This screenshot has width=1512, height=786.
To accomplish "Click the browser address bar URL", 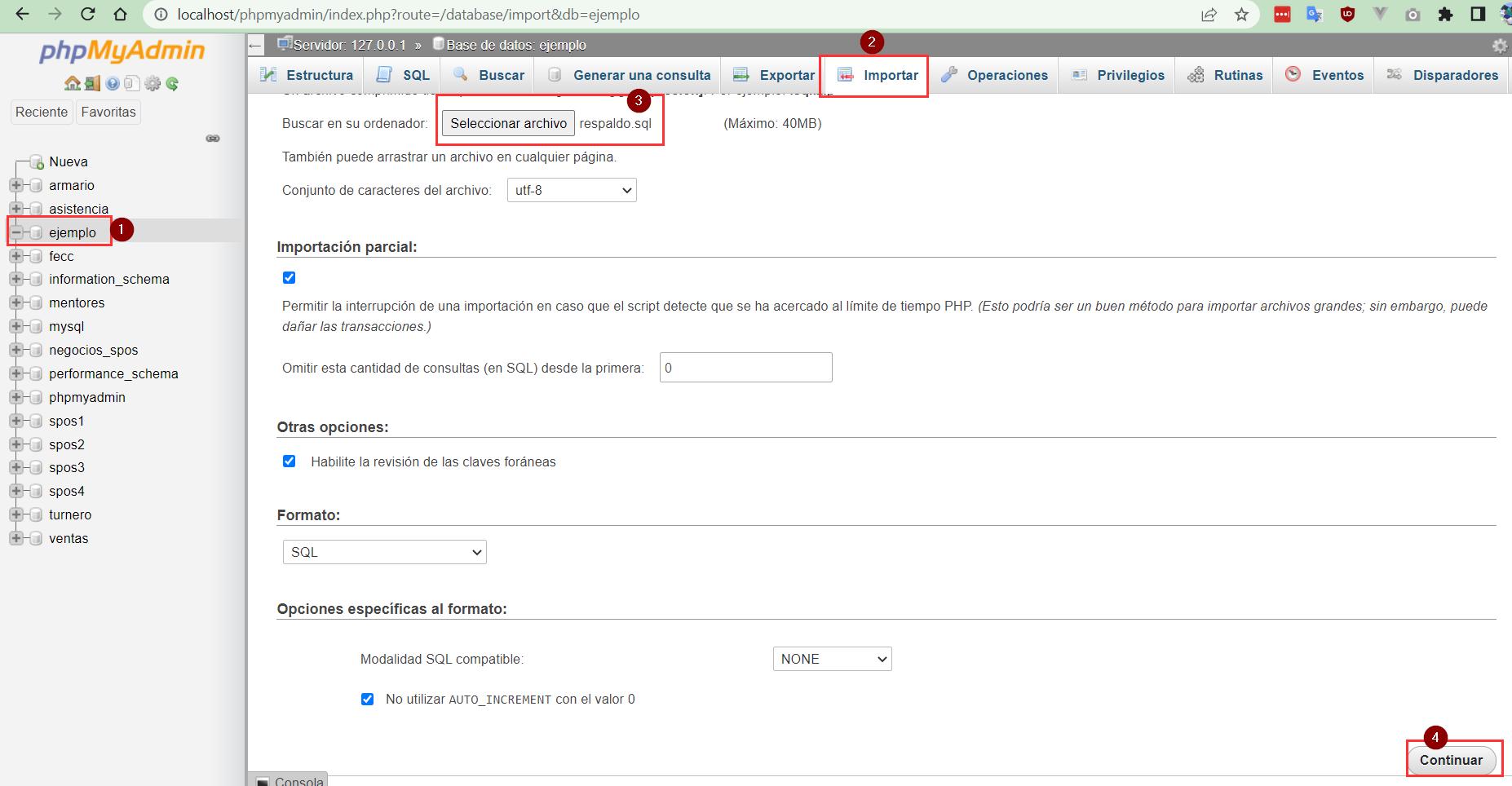I will pos(409,15).
